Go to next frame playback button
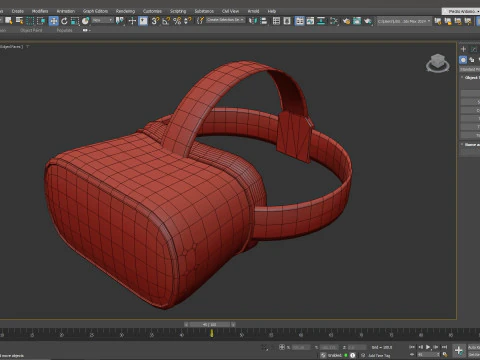480x360 pixels. pyautogui.click(x=436, y=347)
